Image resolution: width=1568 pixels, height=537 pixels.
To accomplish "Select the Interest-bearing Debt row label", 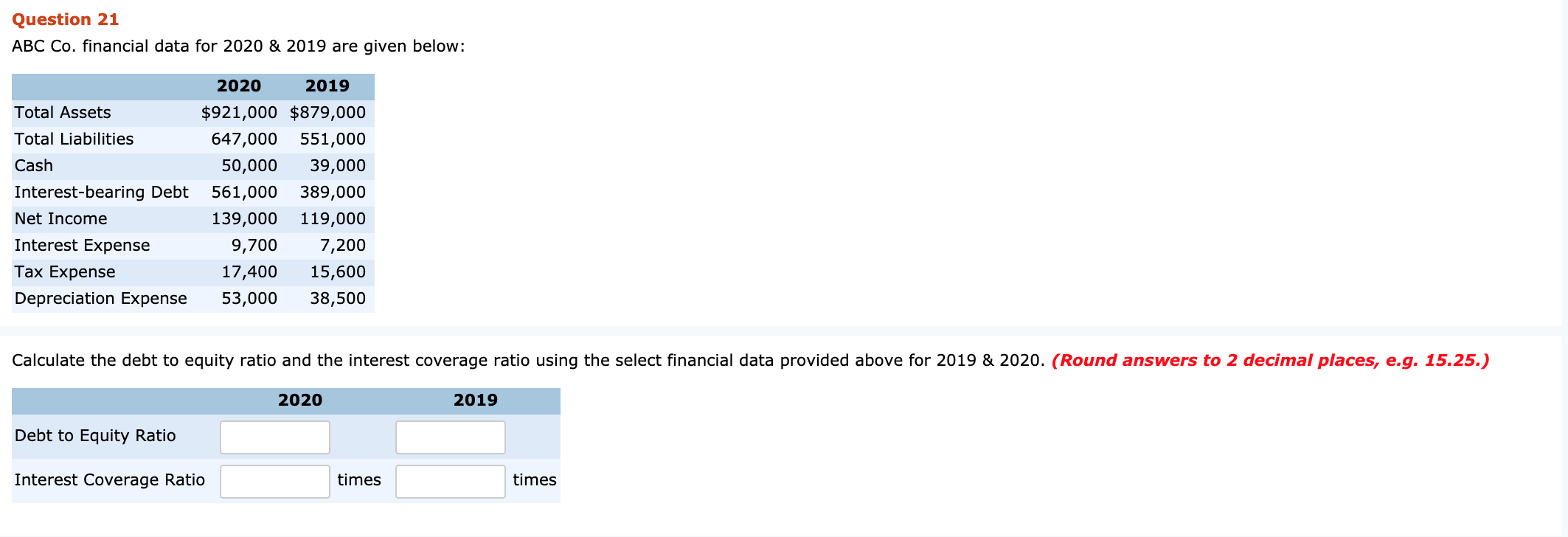I will 100,192.
